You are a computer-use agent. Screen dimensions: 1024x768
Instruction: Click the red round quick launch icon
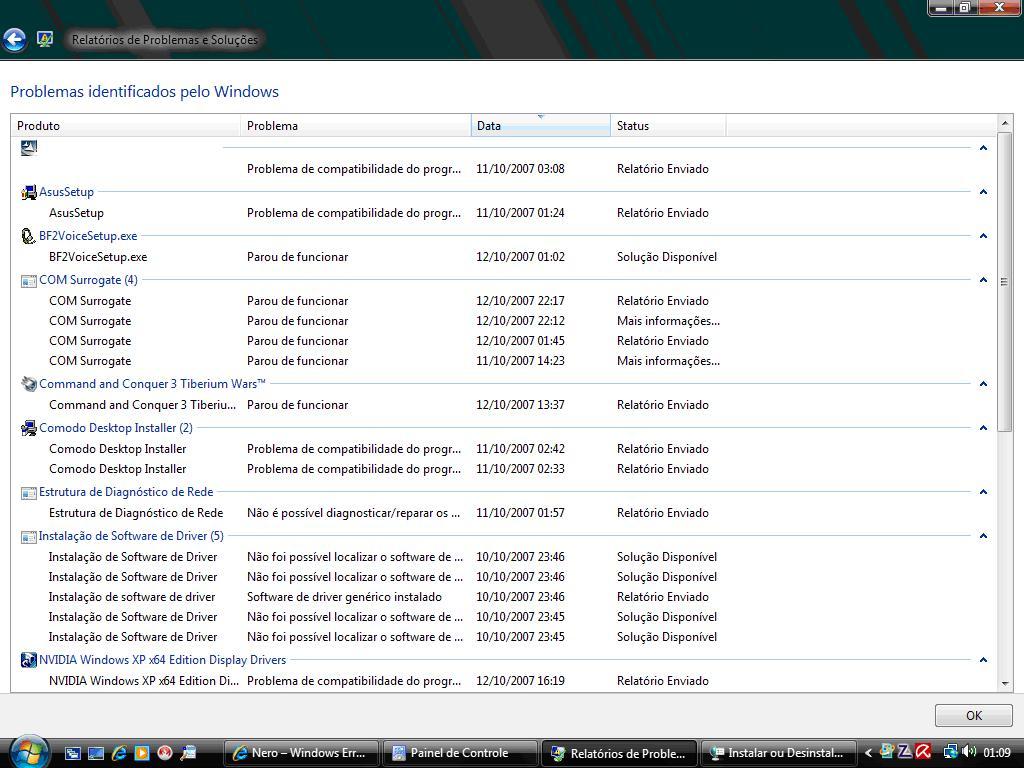(165, 753)
